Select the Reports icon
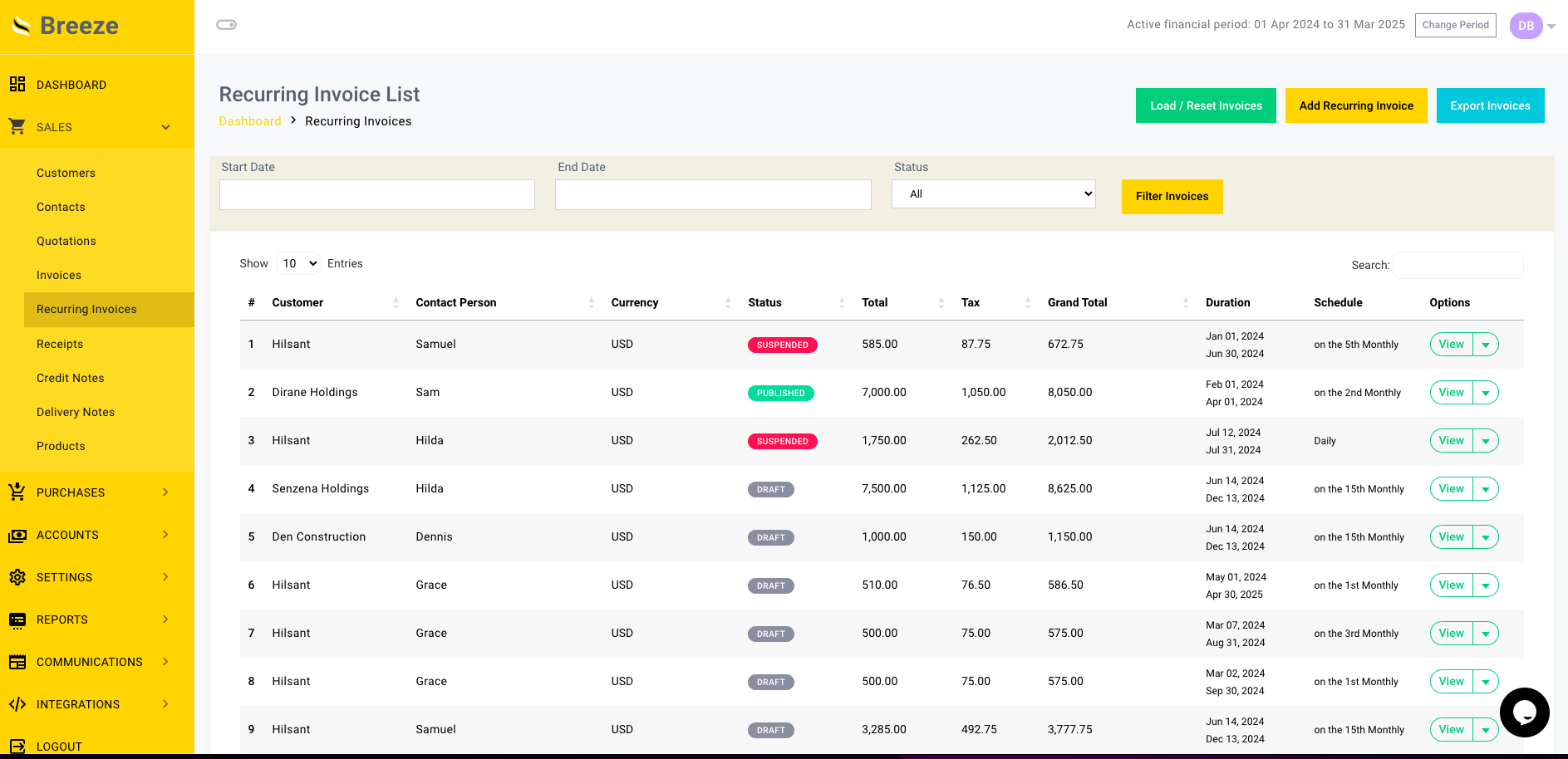 coord(17,619)
